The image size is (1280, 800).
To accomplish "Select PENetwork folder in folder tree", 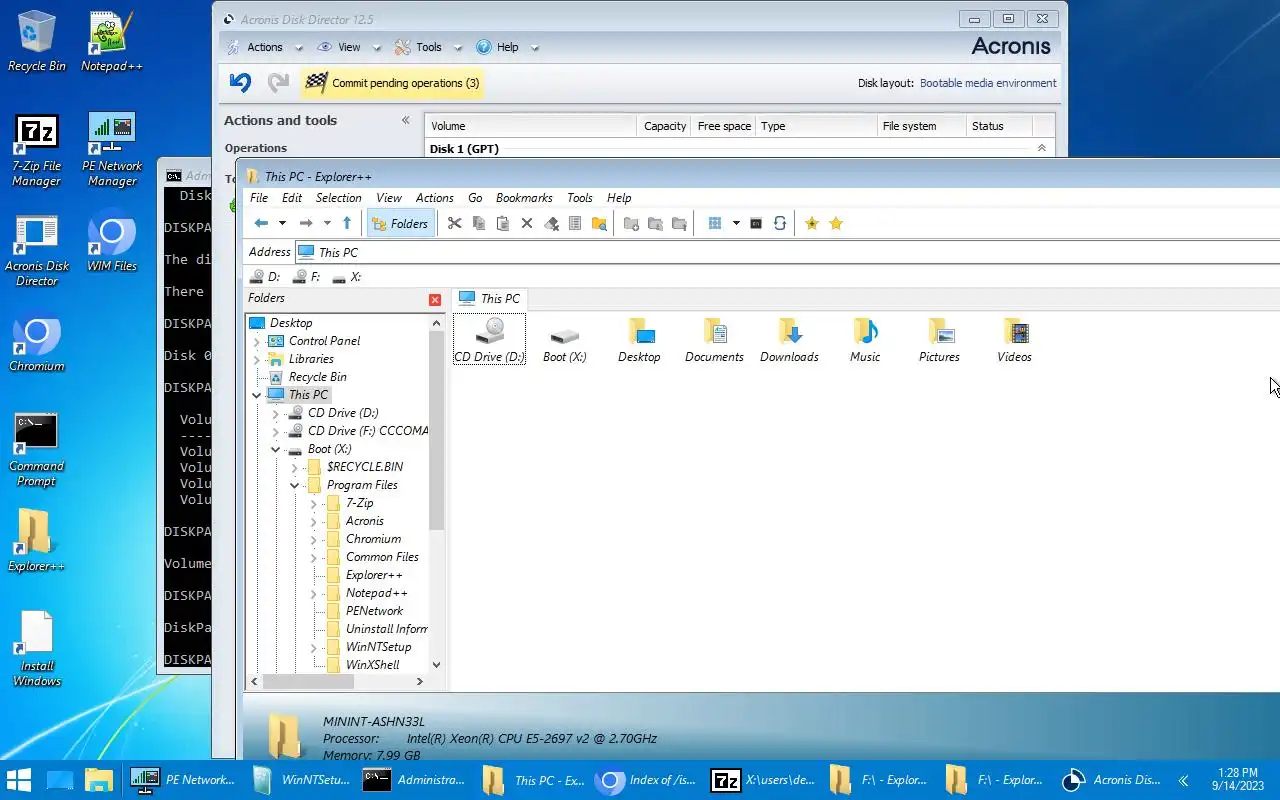I will point(374,611).
